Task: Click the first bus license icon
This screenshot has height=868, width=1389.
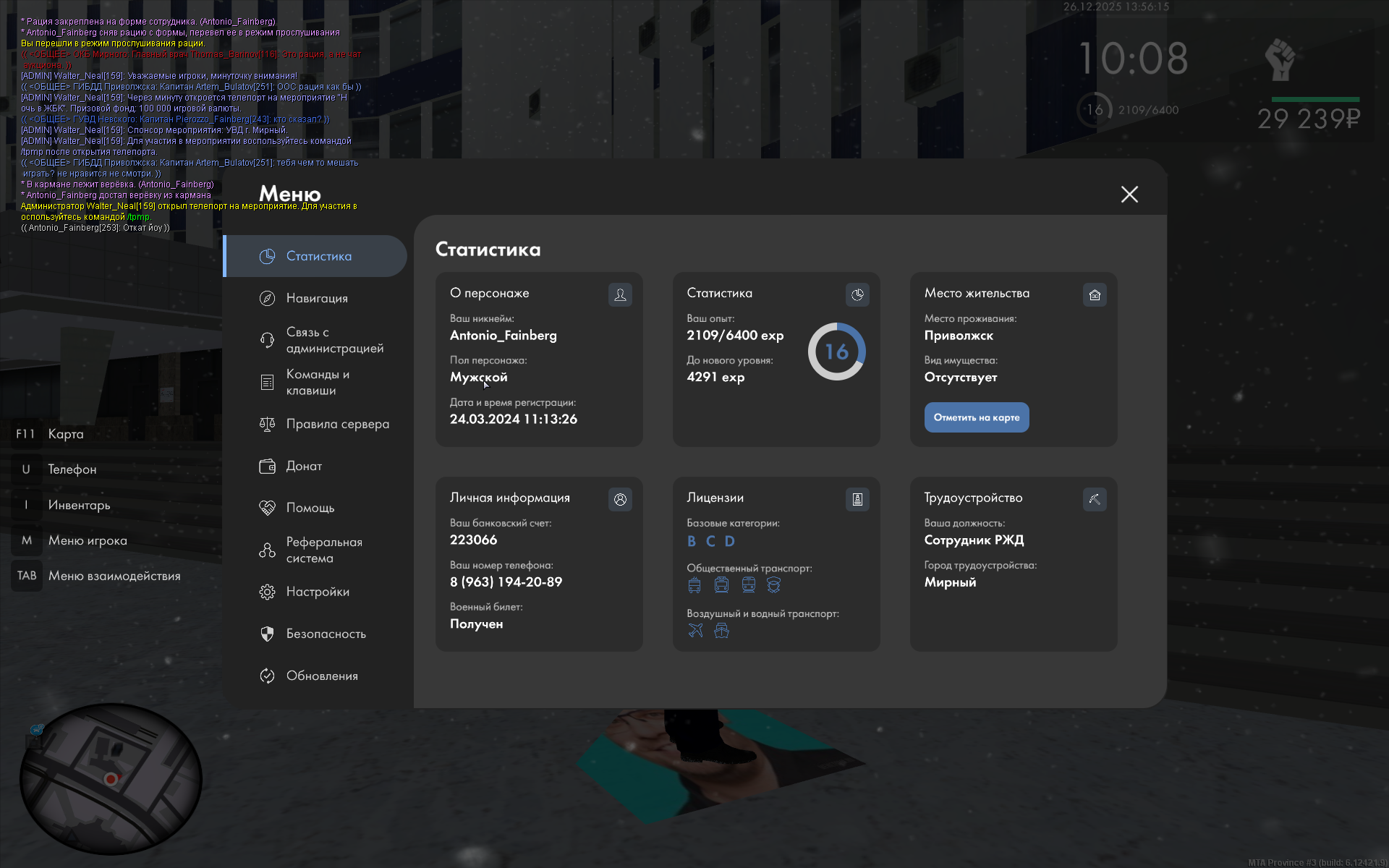Action: click(694, 585)
